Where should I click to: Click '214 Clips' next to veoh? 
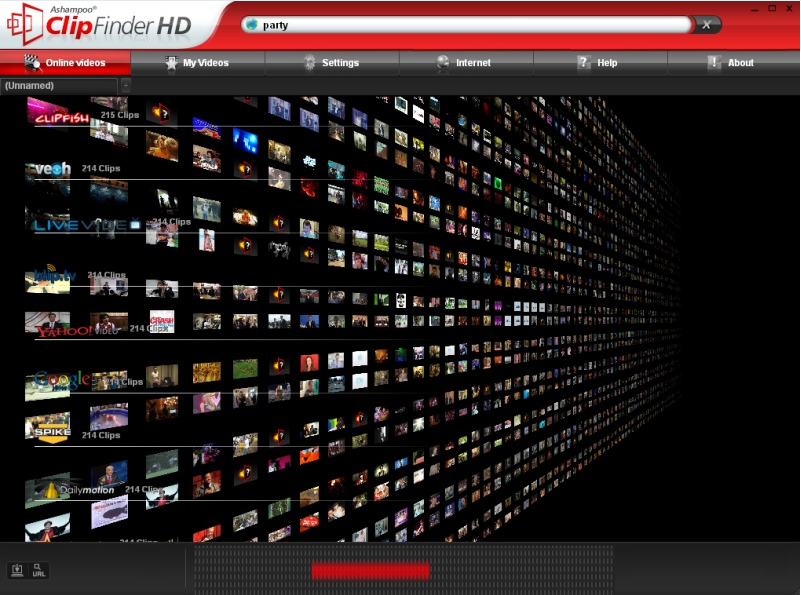click(101, 168)
